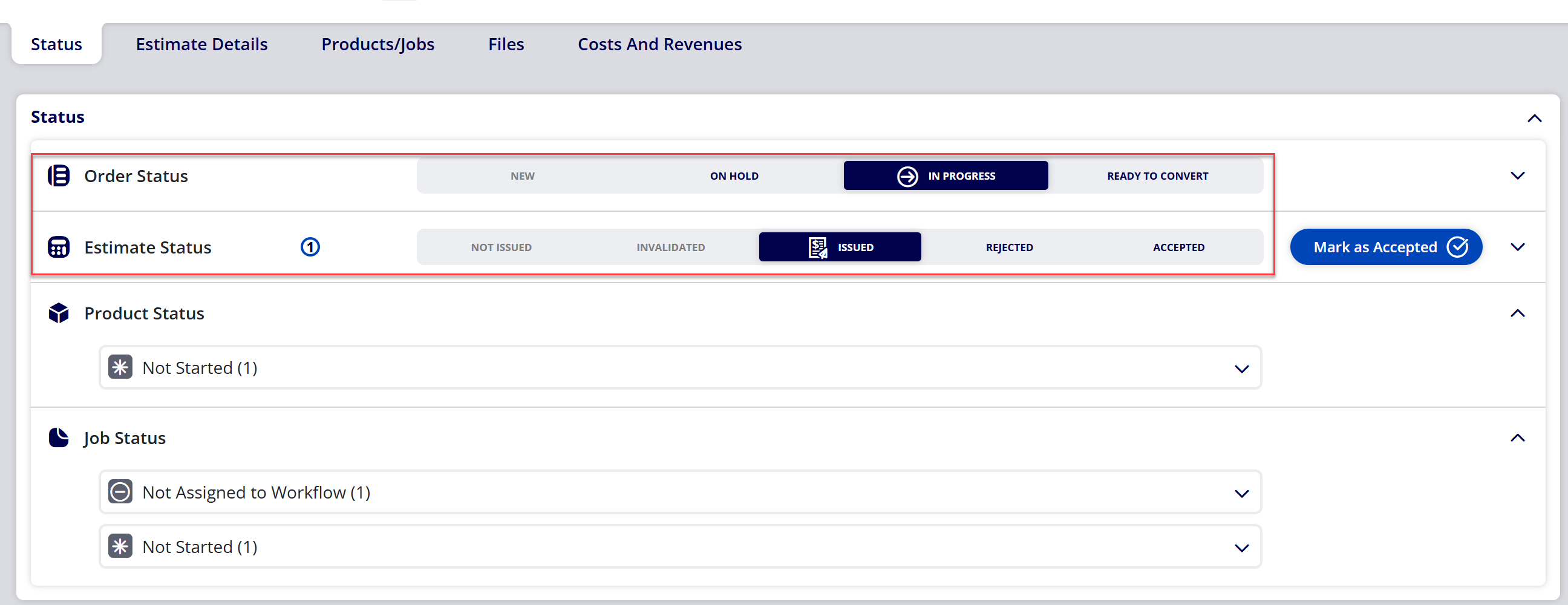1568x605 pixels.
Task: Click the Order Status label
Action: pyautogui.click(x=136, y=176)
